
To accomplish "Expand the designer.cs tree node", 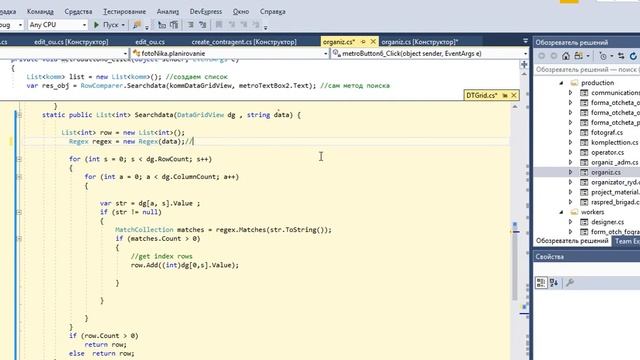I will (571, 222).
